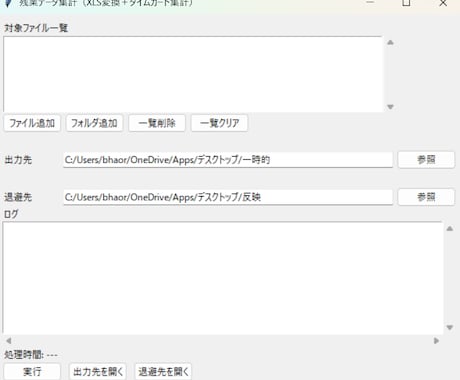Screen dimensions: 460x380
Task: Click right arrow of log horizontal scrollbar
Action: pyautogui.click(x=436, y=341)
